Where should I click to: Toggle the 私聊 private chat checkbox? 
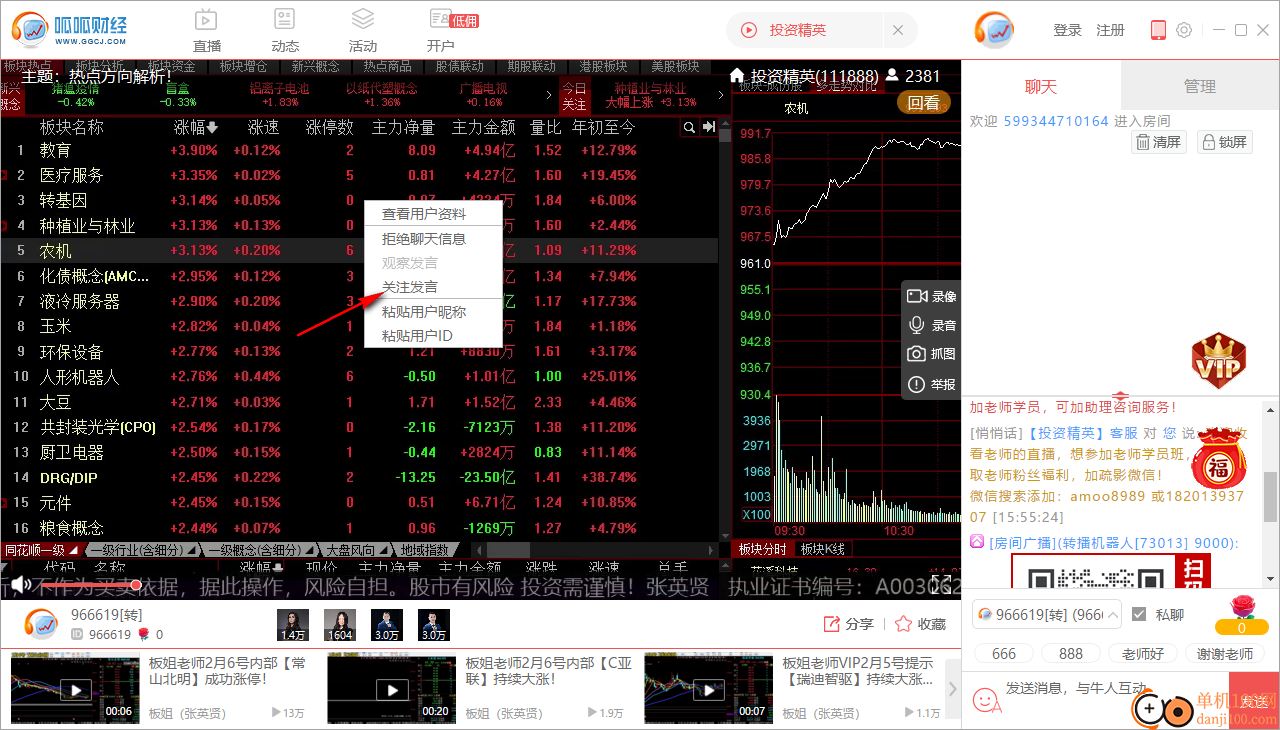(x=1139, y=615)
